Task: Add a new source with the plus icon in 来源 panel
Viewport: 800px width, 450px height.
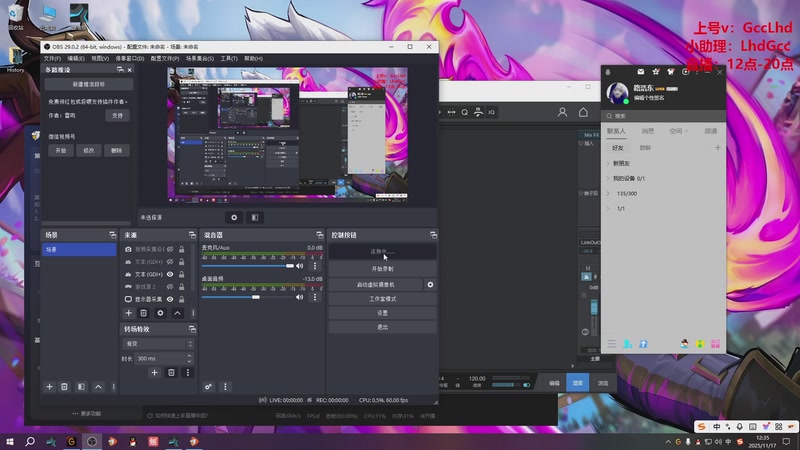Action: coord(129,313)
